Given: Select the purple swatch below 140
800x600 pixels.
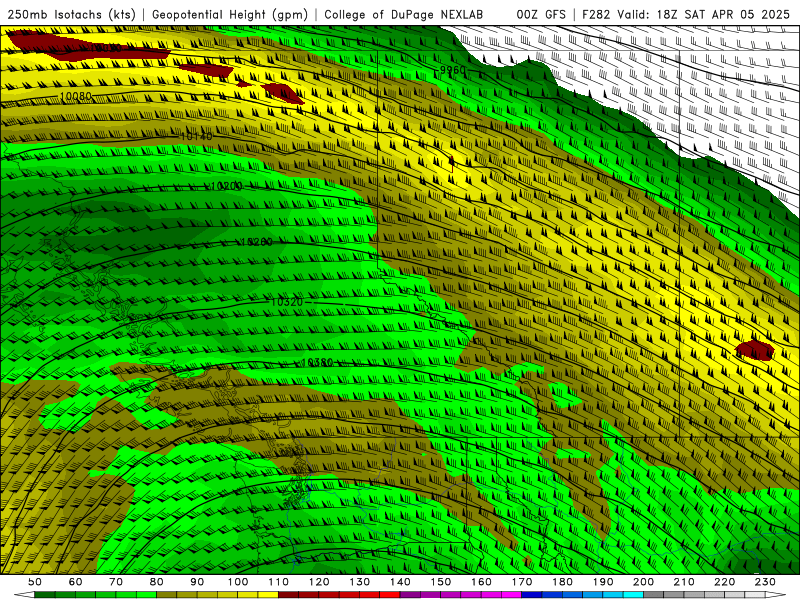Looking at the screenshot, I should click(x=411, y=595).
